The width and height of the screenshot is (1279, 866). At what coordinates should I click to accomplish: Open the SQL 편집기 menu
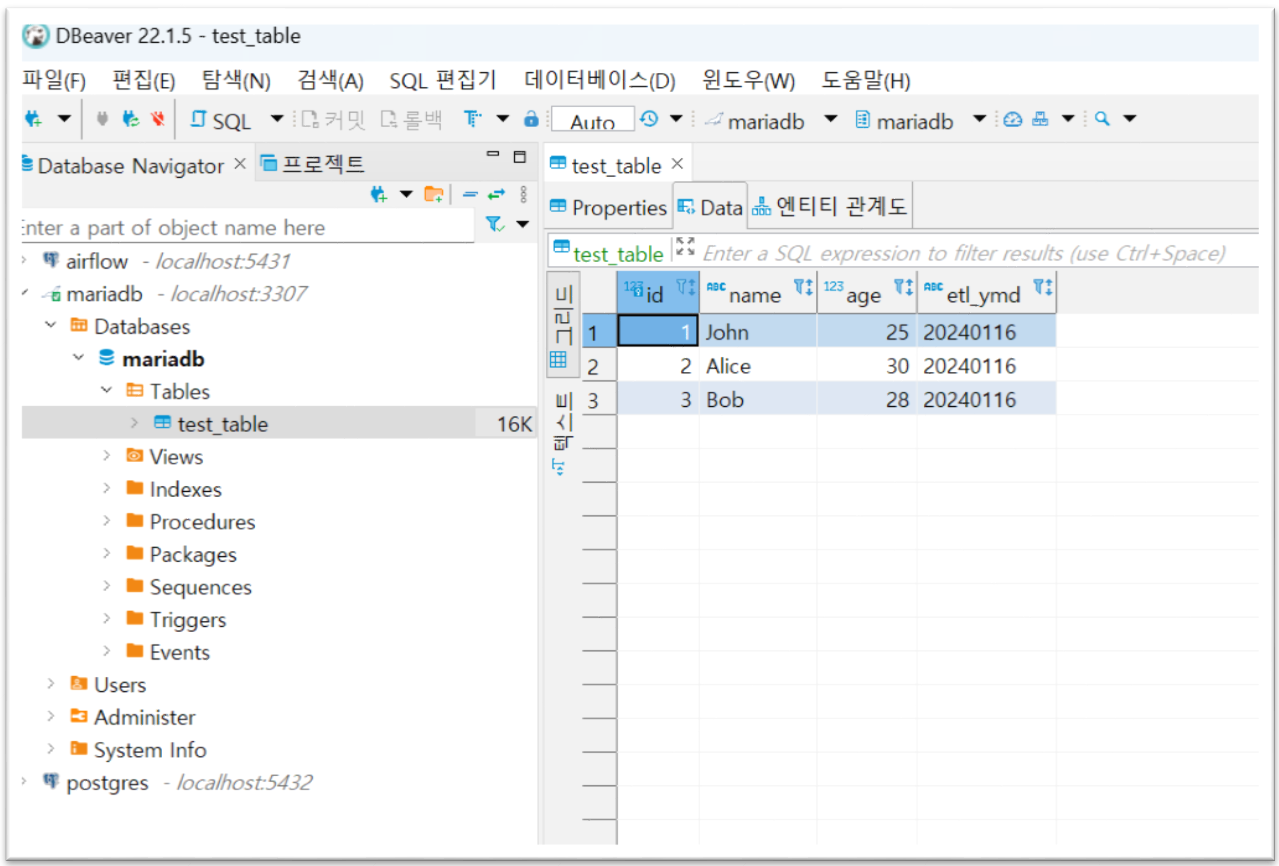click(443, 80)
